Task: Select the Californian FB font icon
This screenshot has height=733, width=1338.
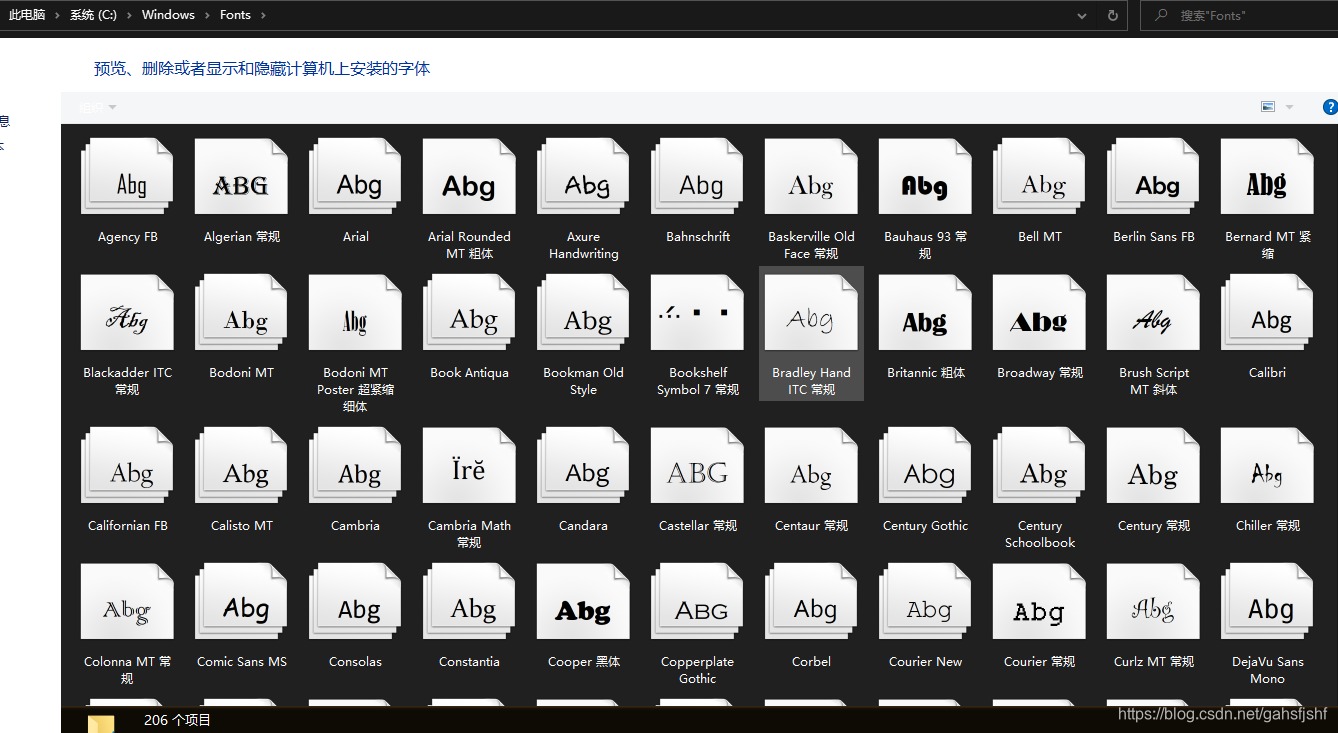Action: 127,466
